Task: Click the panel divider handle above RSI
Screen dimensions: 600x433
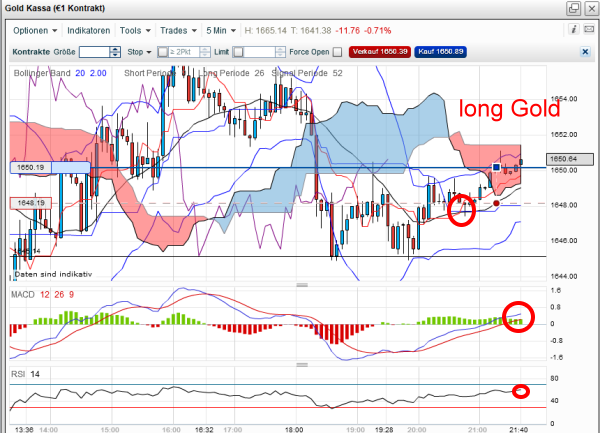Action: (x=302, y=365)
